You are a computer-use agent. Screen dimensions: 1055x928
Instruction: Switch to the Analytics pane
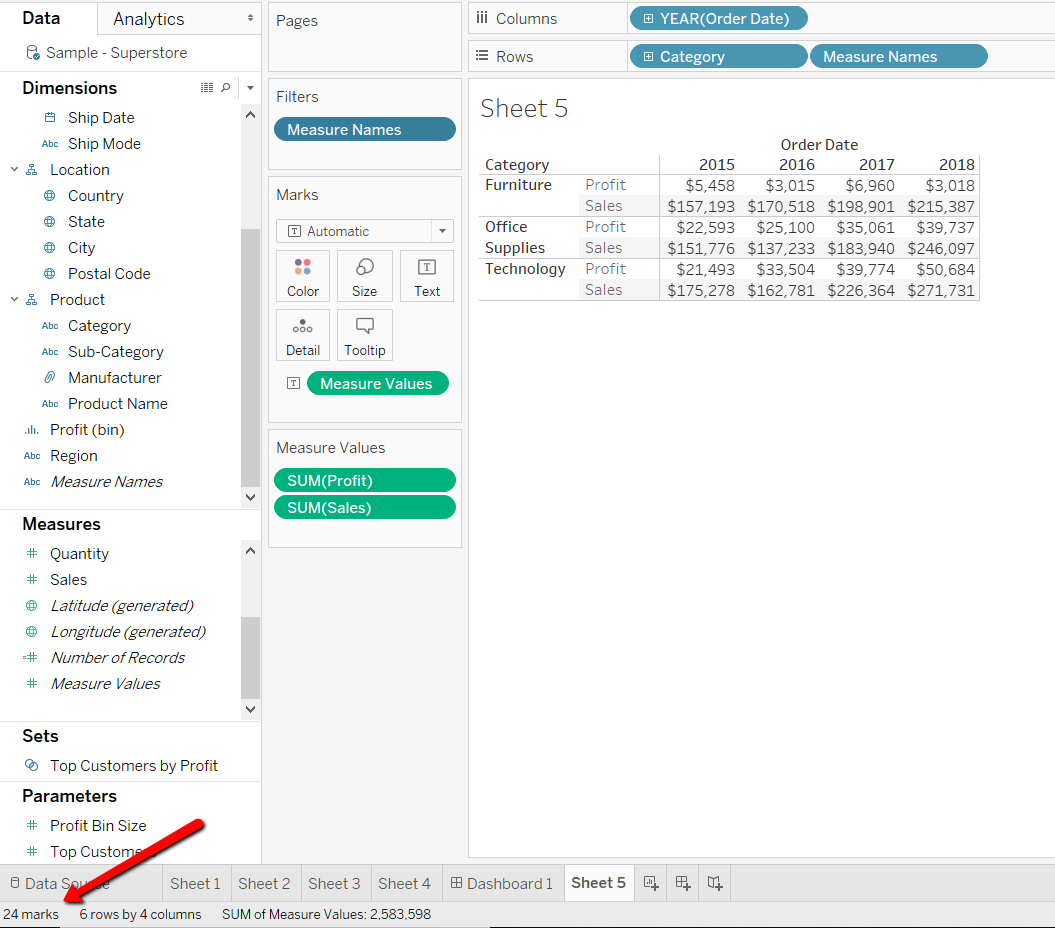(x=148, y=18)
